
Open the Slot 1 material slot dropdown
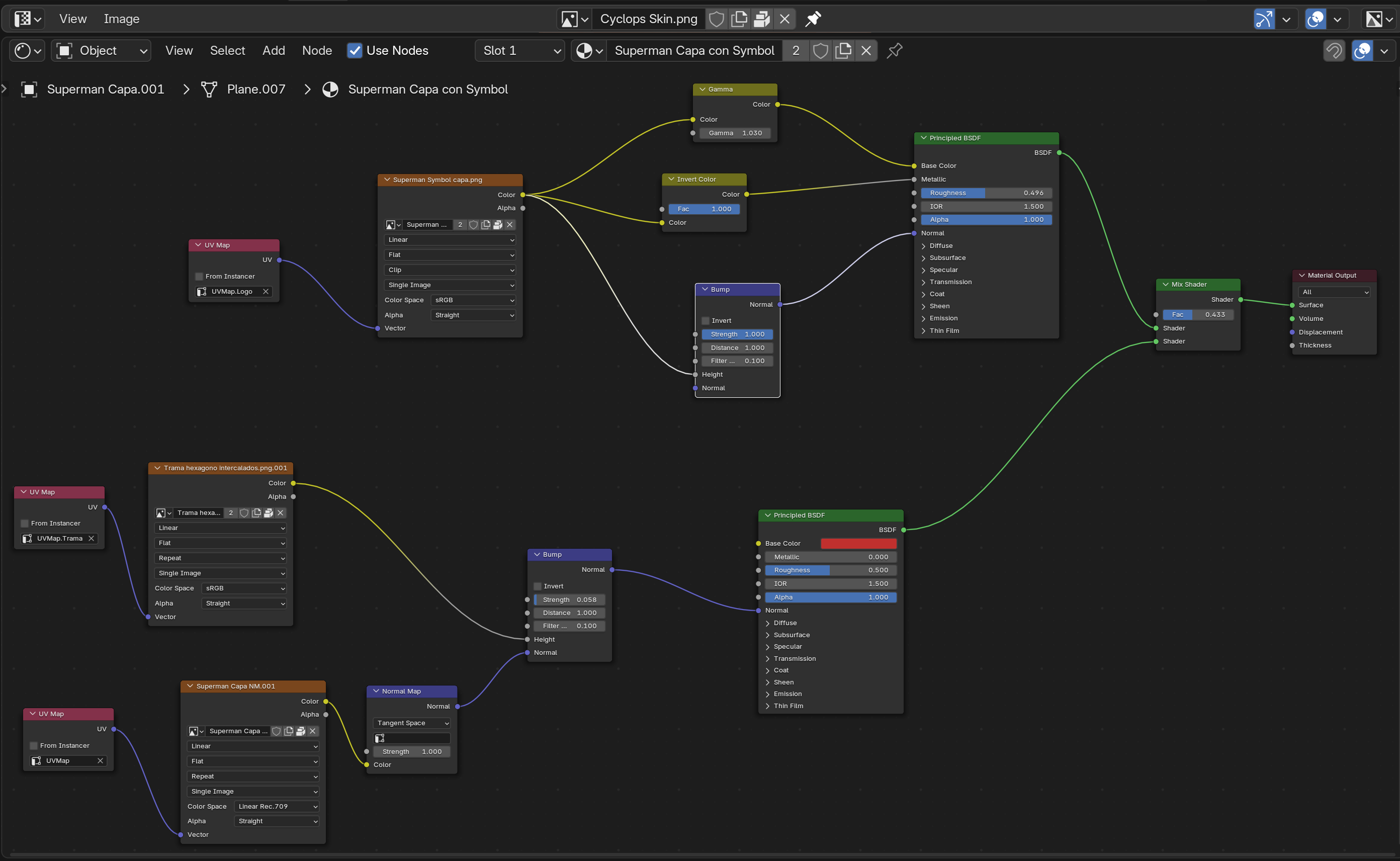[x=519, y=51]
